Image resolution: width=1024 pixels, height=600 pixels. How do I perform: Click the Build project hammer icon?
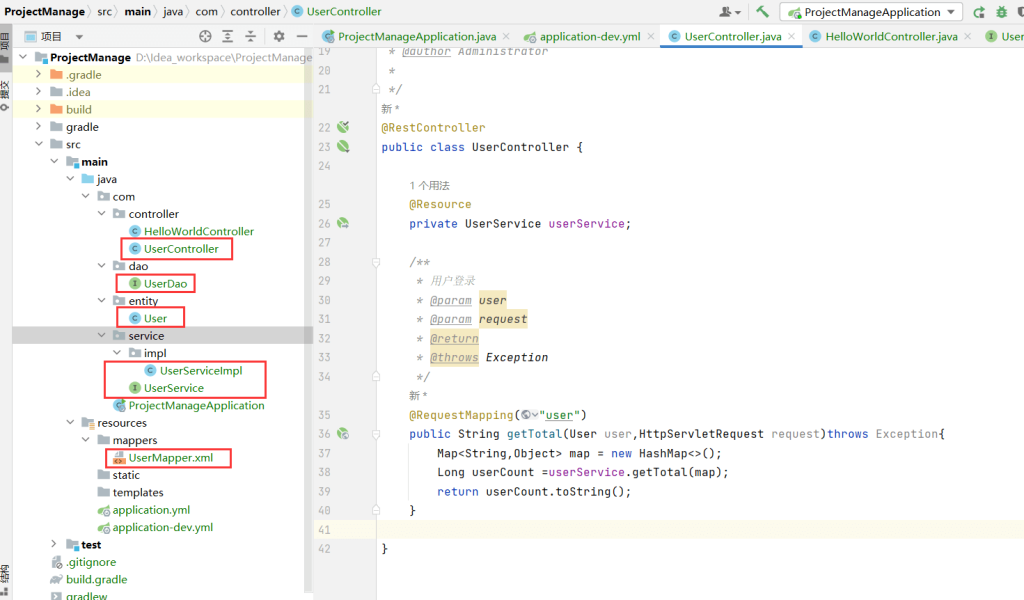(x=763, y=12)
